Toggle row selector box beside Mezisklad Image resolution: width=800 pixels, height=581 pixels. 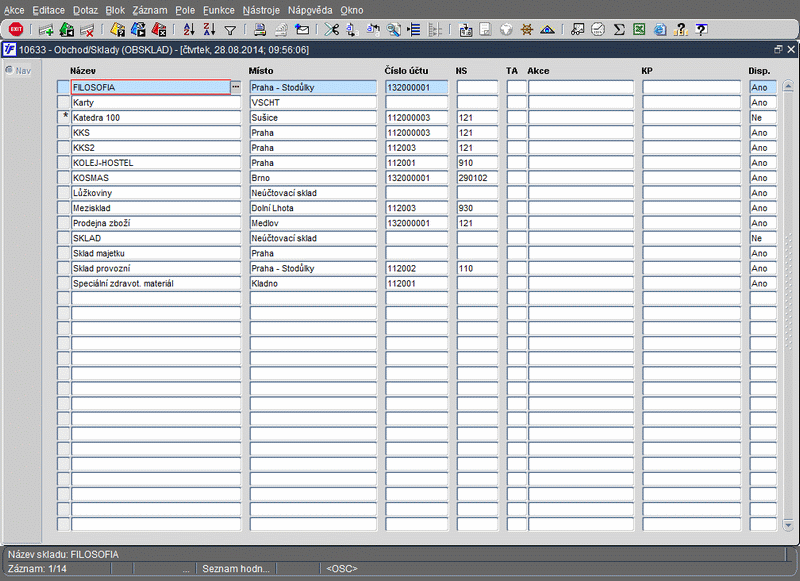click(63, 208)
